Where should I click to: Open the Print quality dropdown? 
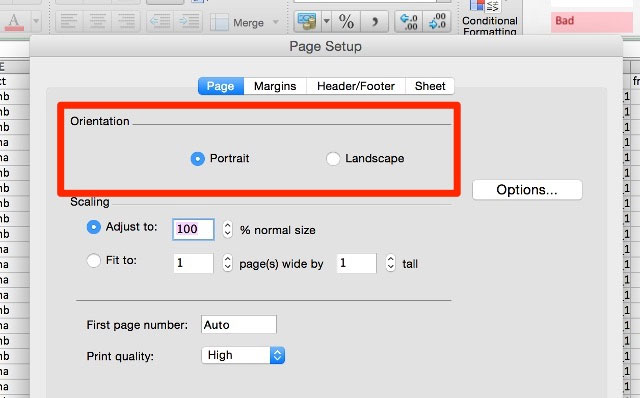(243, 355)
